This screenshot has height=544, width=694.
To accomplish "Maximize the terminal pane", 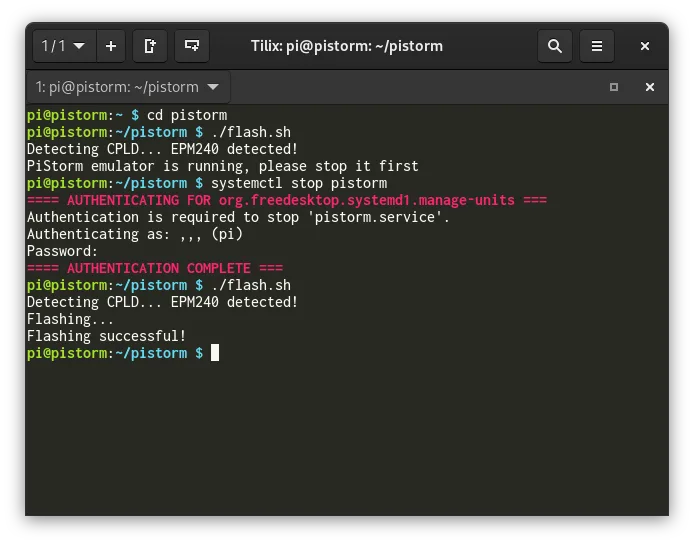I will pyautogui.click(x=613, y=87).
